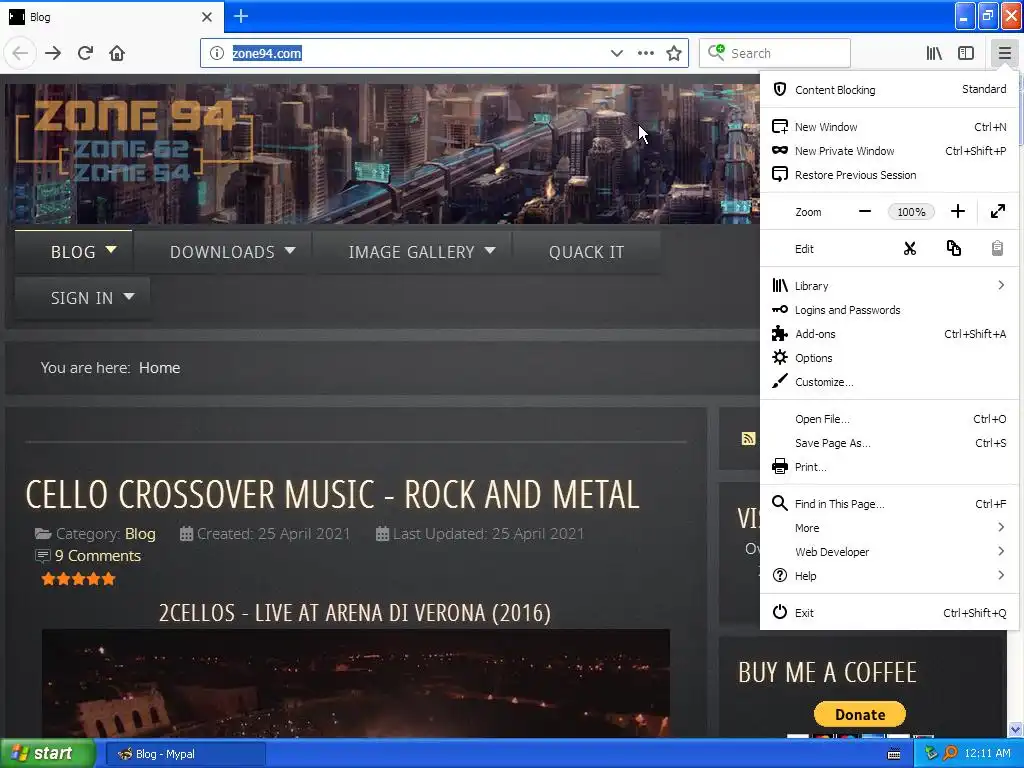Click the back navigation arrow
Image resolution: width=1024 pixels, height=768 pixels.
(20, 53)
